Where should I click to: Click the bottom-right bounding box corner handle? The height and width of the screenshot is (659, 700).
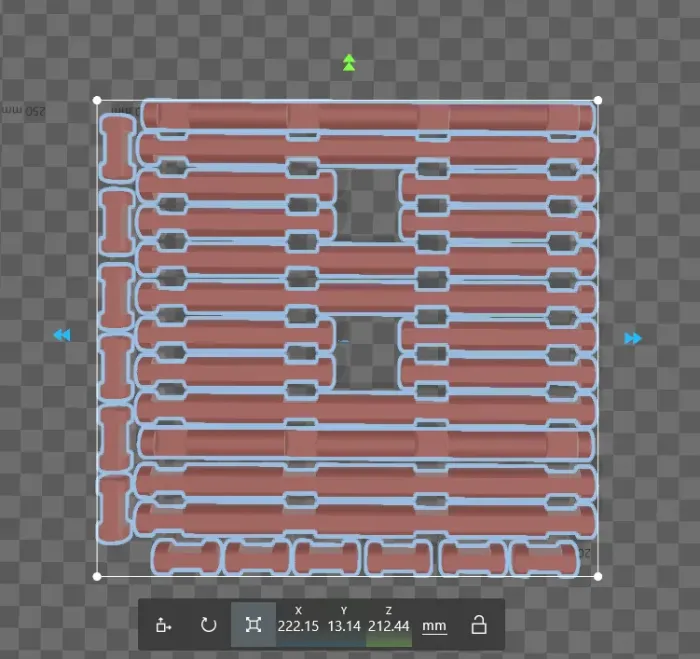[x=598, y=576]
